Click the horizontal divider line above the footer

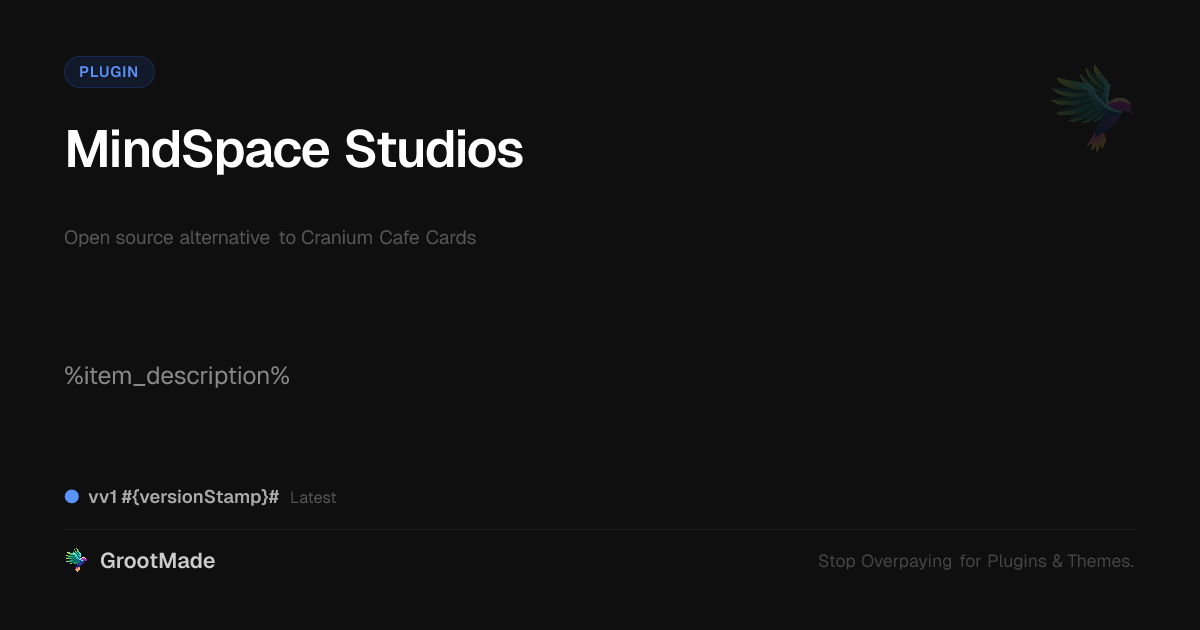[x=600, y=529]
